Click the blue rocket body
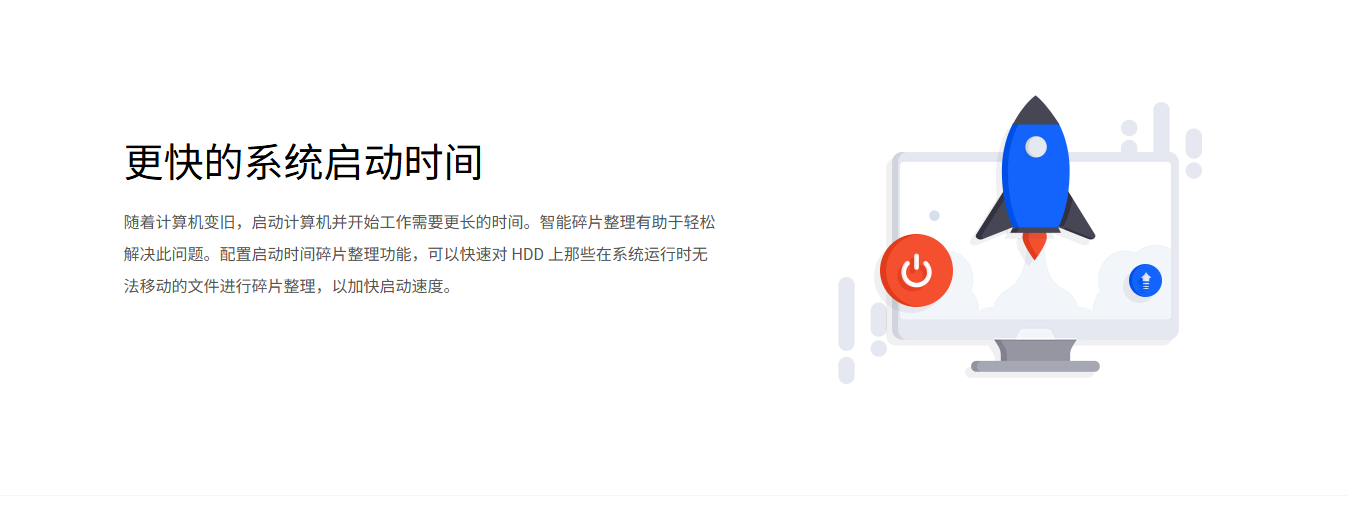 coord(1036,177)
